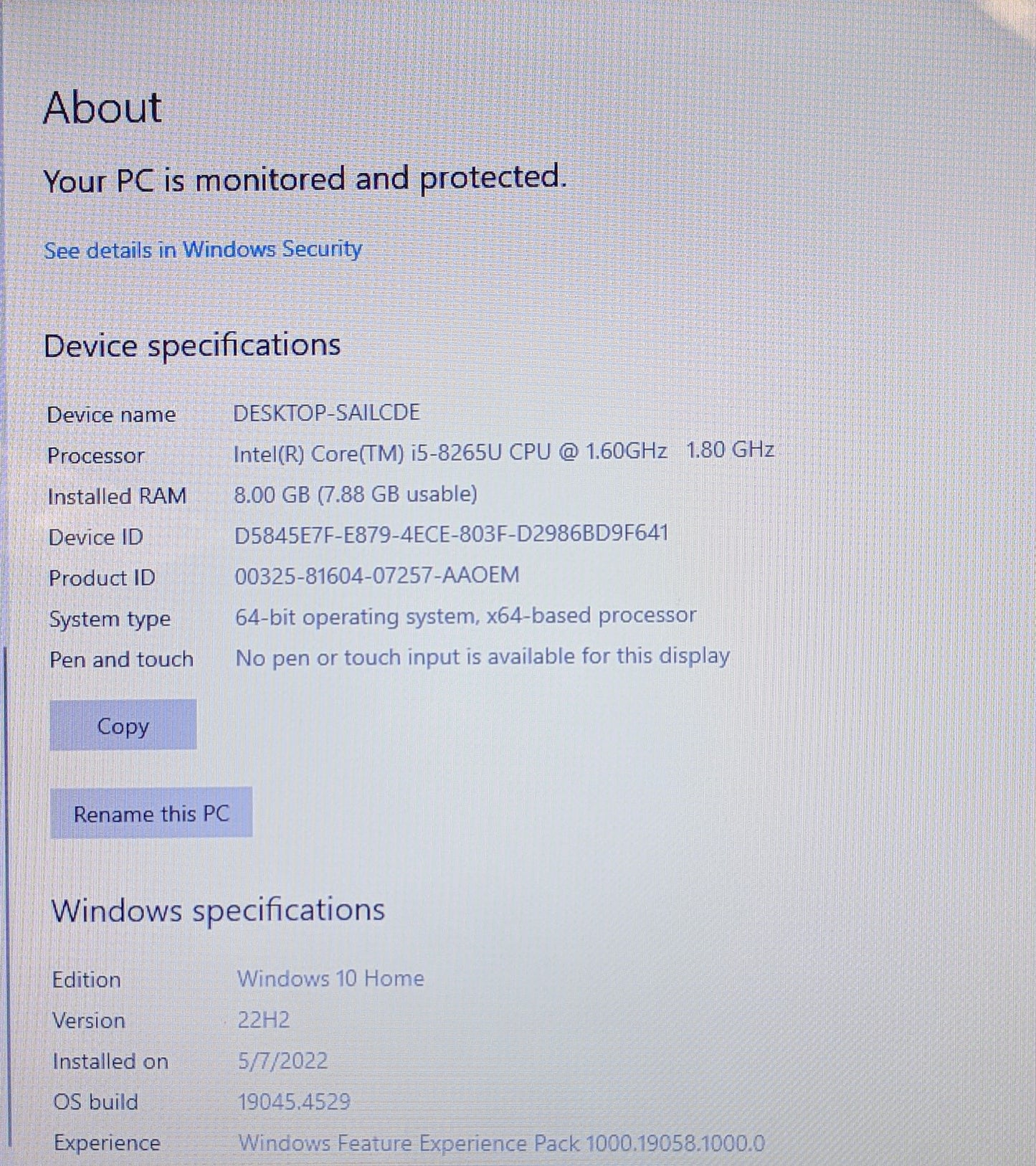This screenshot has width=1036, height=1166.
Task: Click the System type label
Action: (x=110, y=620)
